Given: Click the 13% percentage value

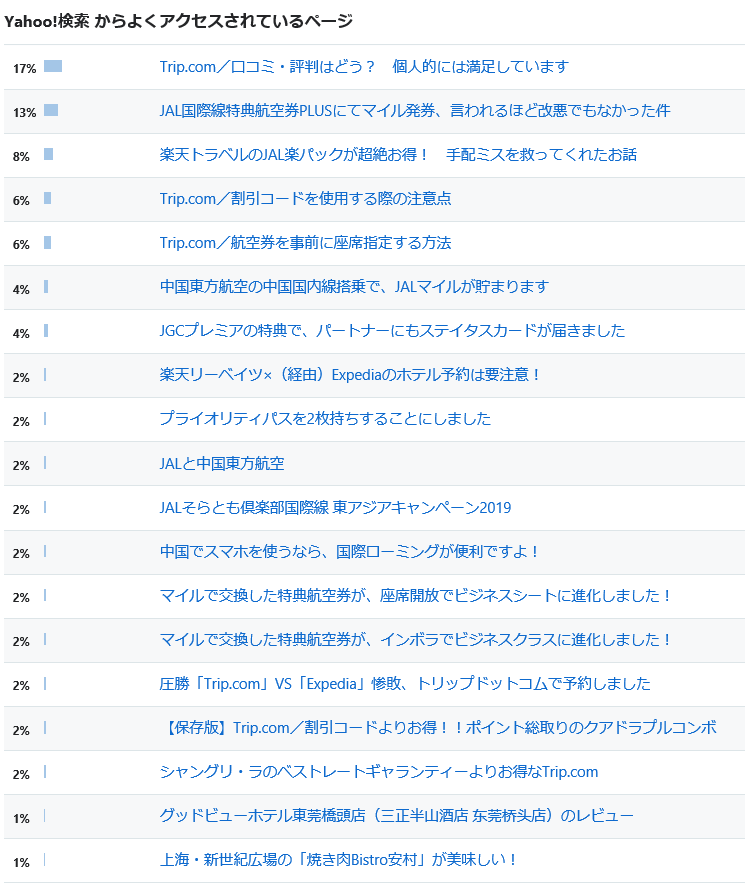Looking at the screenshot, I should [x=24, y=113].
